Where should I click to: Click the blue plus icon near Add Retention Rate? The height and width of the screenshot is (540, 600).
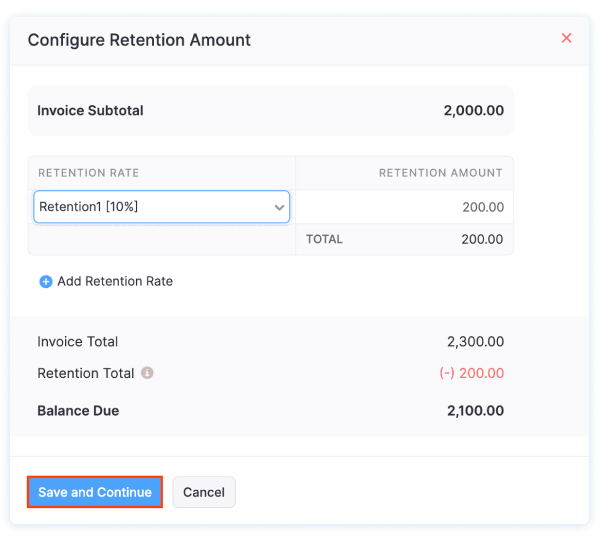pos(45,282)
